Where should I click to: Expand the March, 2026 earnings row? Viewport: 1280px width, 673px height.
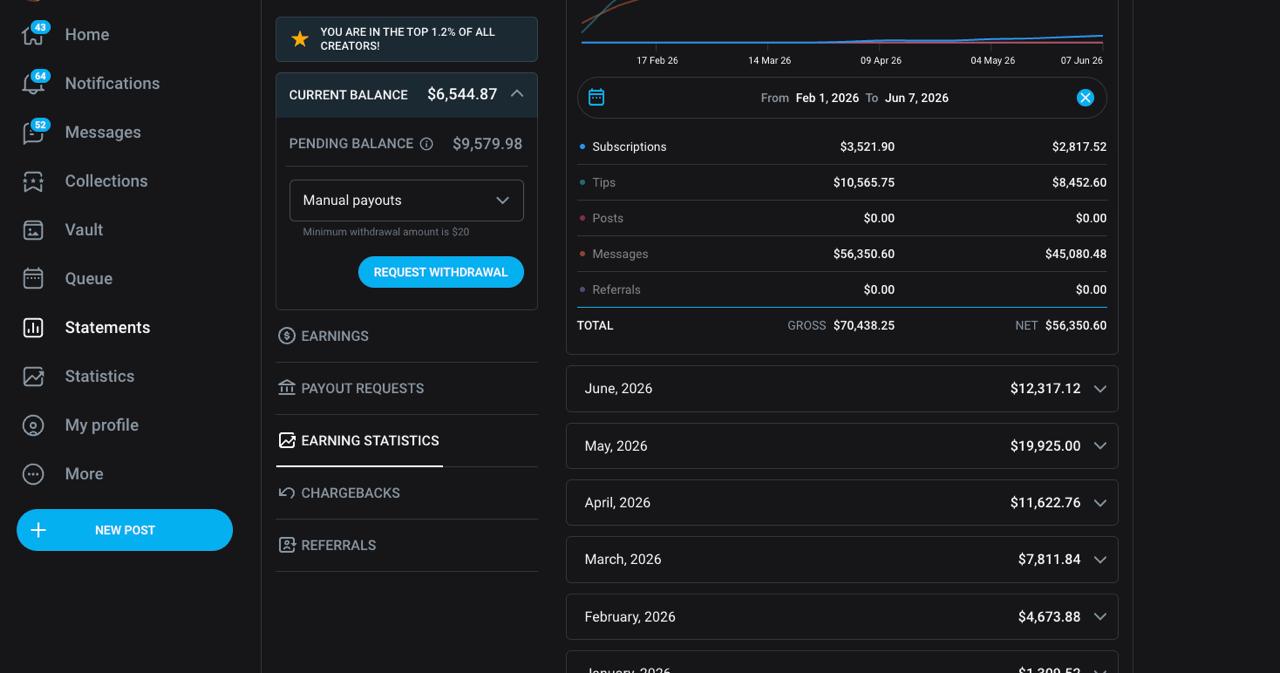(842, 559)
